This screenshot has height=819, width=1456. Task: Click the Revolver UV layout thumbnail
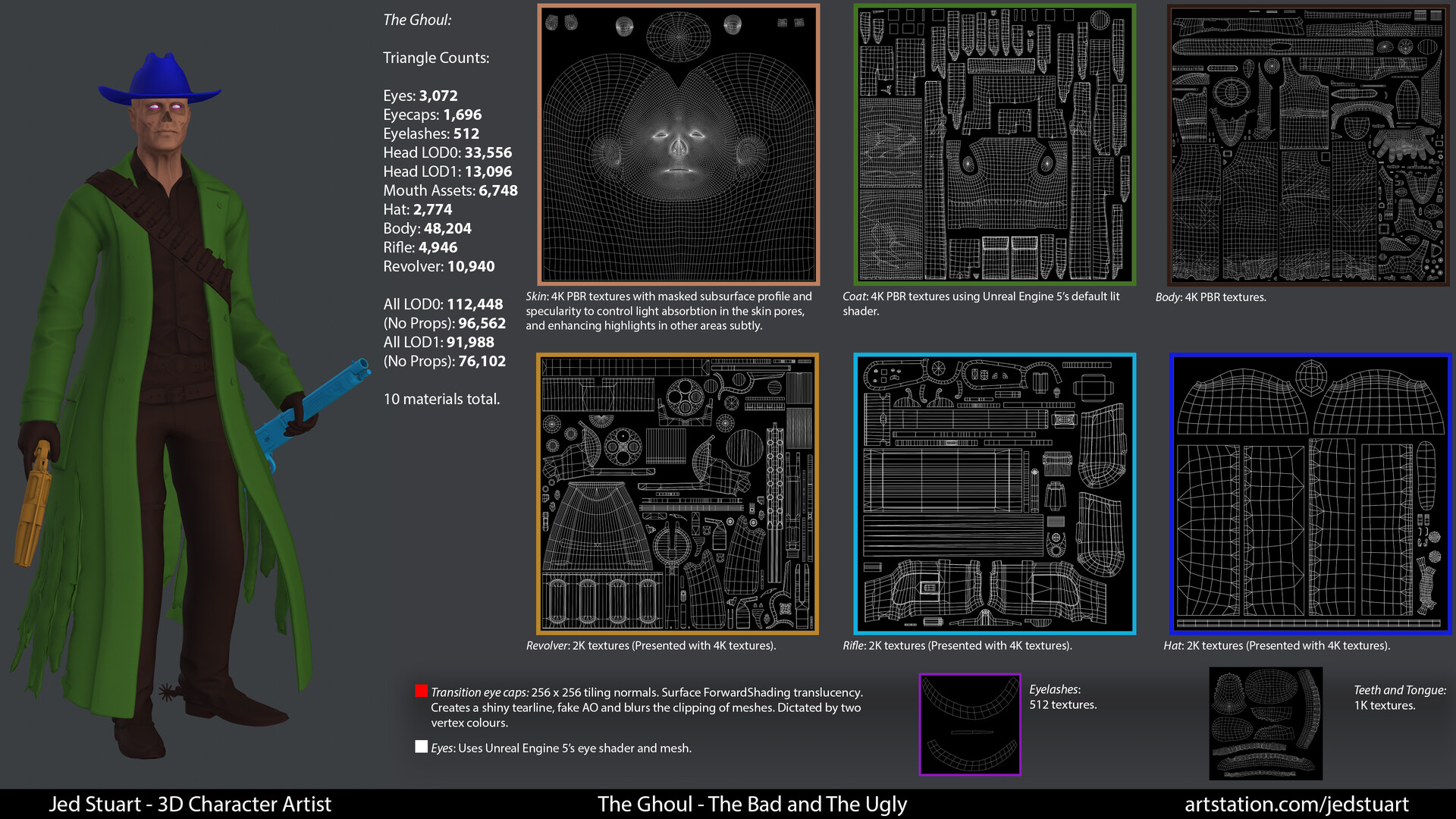(x=677, y=494)
